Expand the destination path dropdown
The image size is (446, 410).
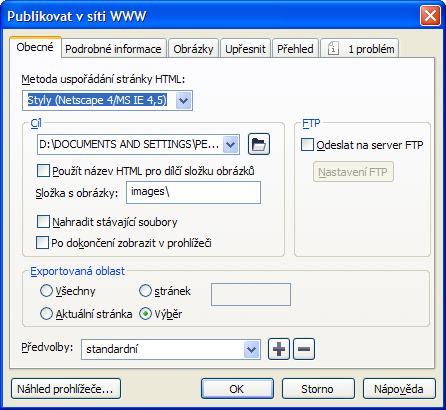(x=231, y=145)
